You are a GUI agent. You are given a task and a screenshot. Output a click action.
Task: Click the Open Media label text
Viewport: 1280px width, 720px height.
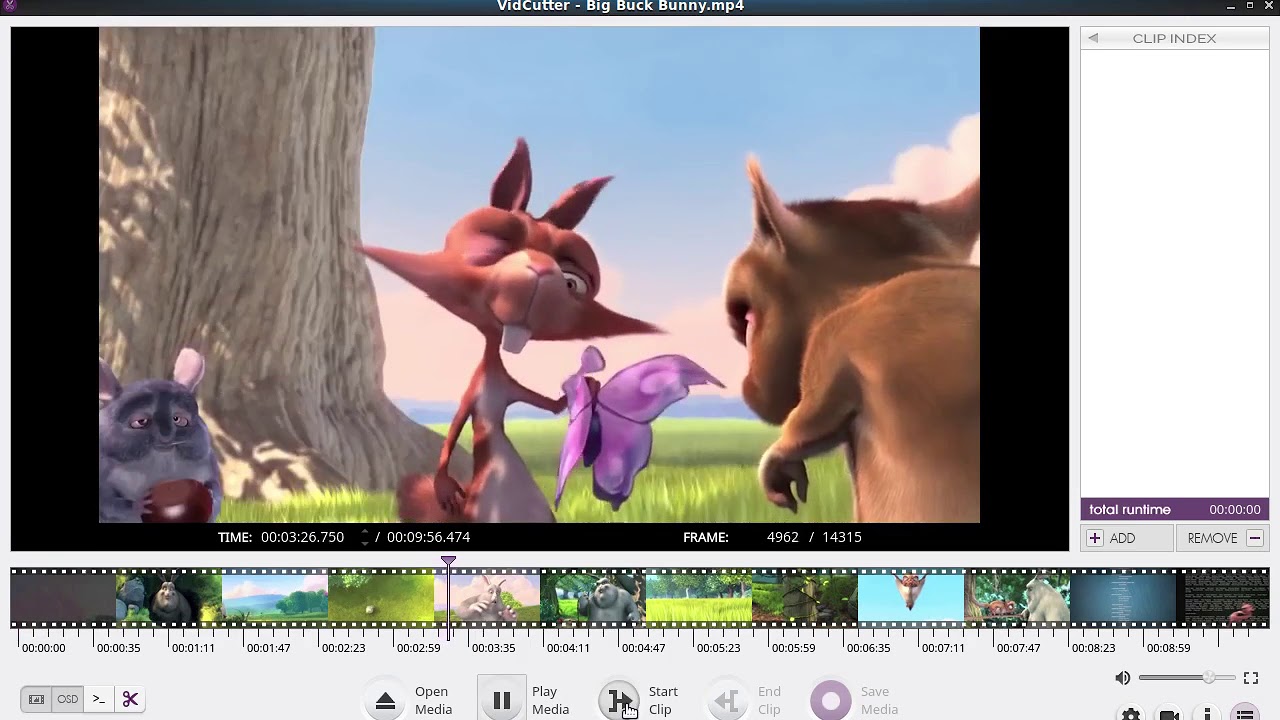pos(433,700)
